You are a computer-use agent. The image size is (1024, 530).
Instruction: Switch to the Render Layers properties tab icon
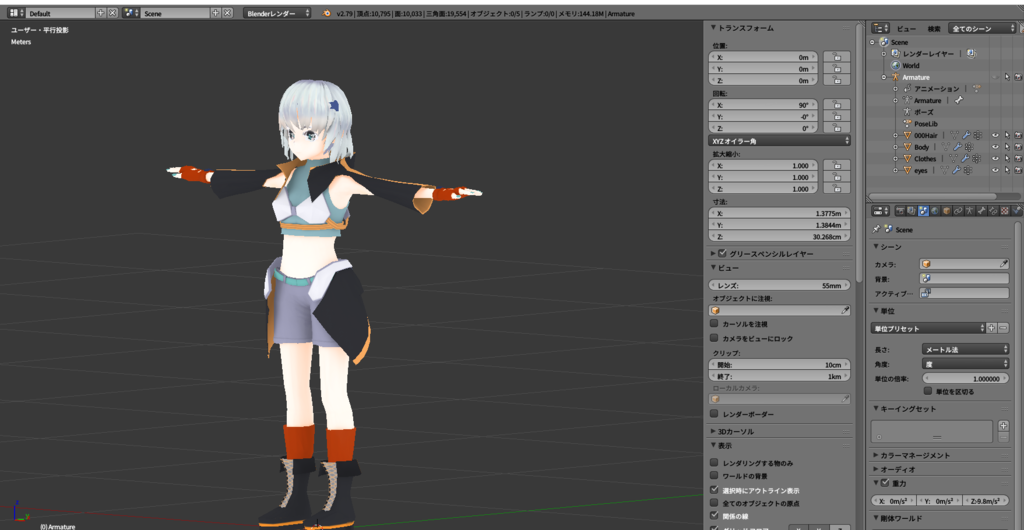(x=911, y=210)
